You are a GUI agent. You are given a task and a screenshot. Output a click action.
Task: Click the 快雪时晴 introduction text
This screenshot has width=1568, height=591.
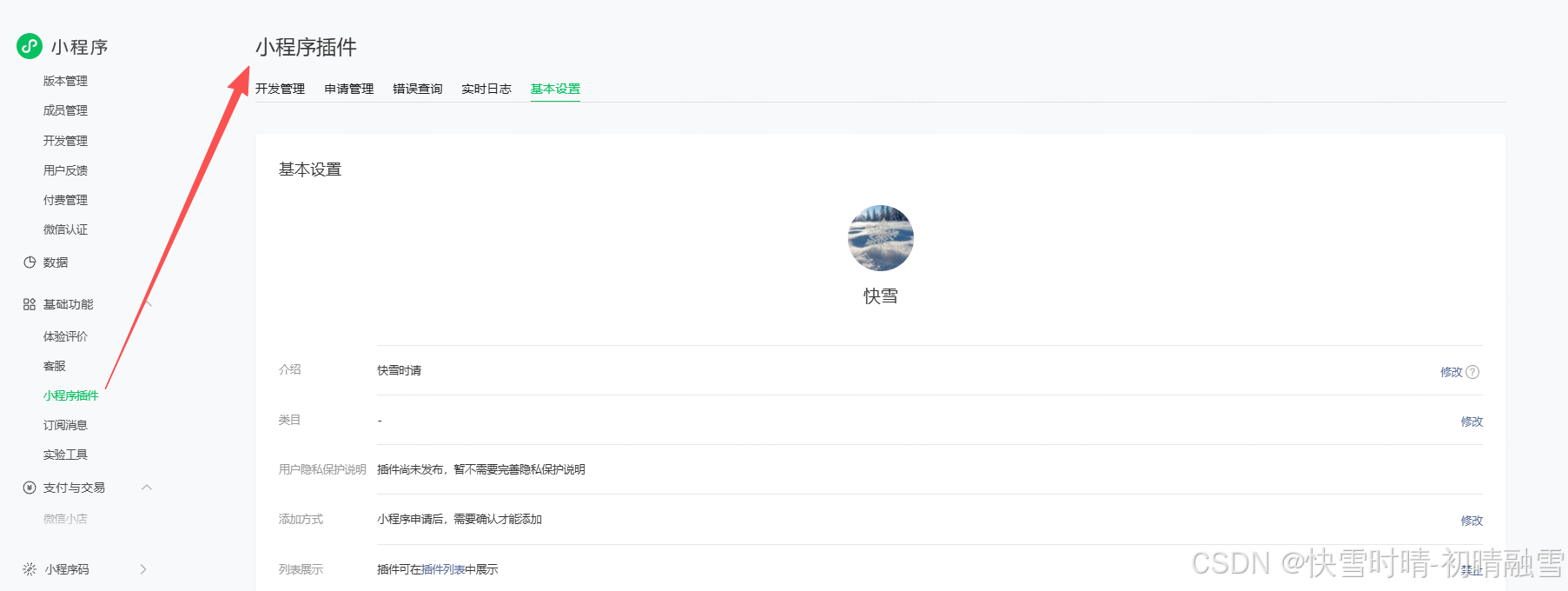point(399,370)
